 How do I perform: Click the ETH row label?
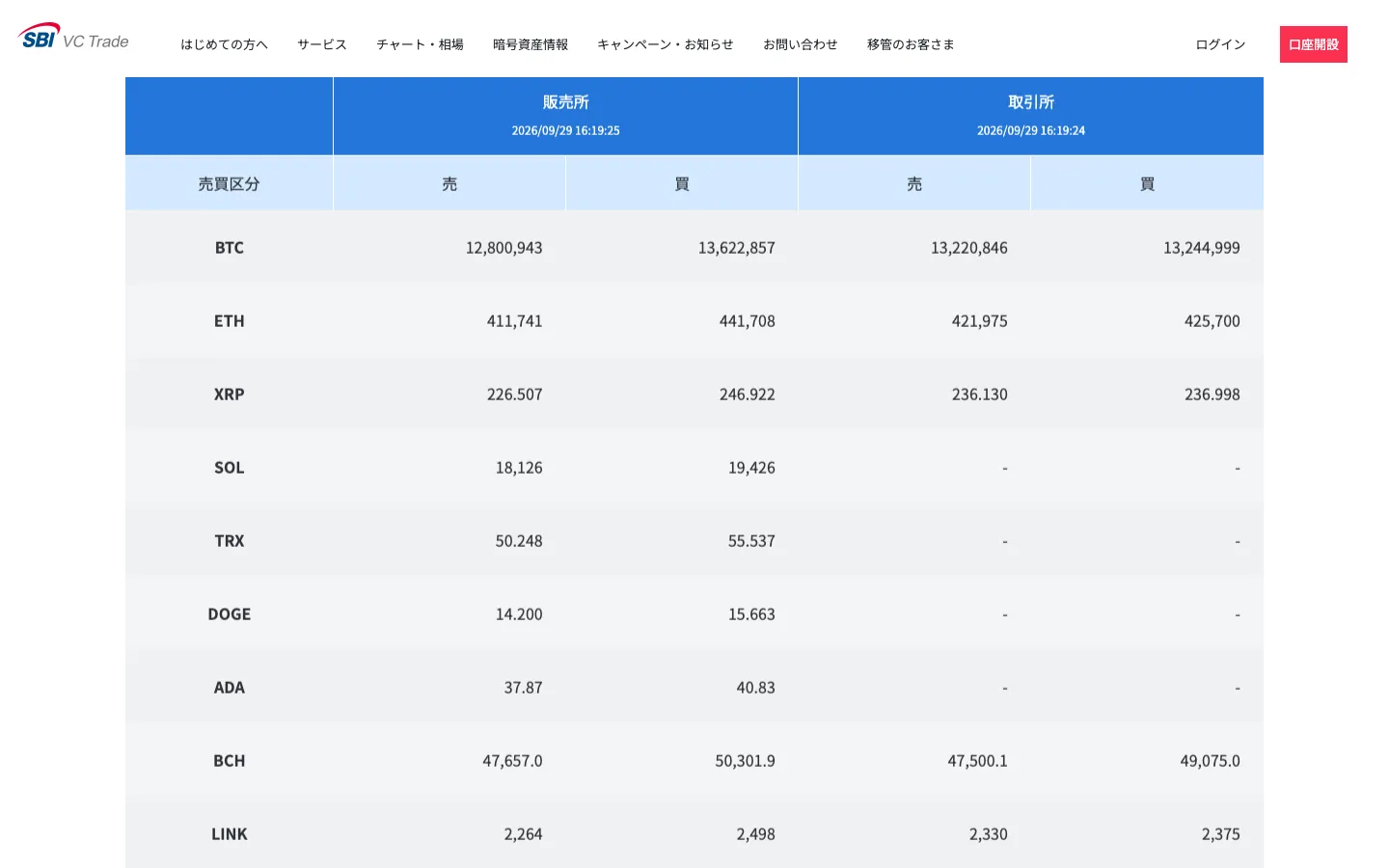[230, 321]
